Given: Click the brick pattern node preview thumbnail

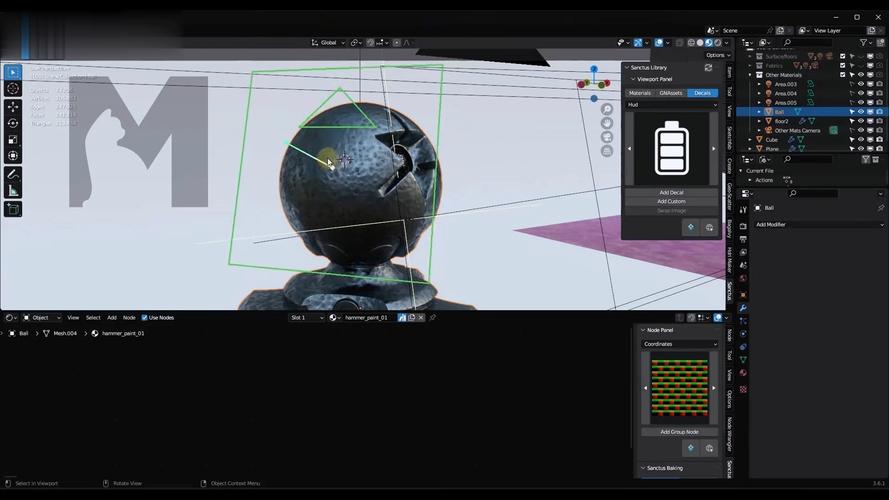Looking at the screenshot, I should (680, 388).
